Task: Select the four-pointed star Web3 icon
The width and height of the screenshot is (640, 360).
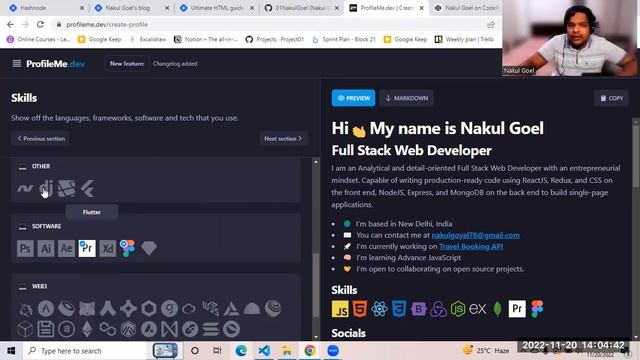Action: coord(128,309)
